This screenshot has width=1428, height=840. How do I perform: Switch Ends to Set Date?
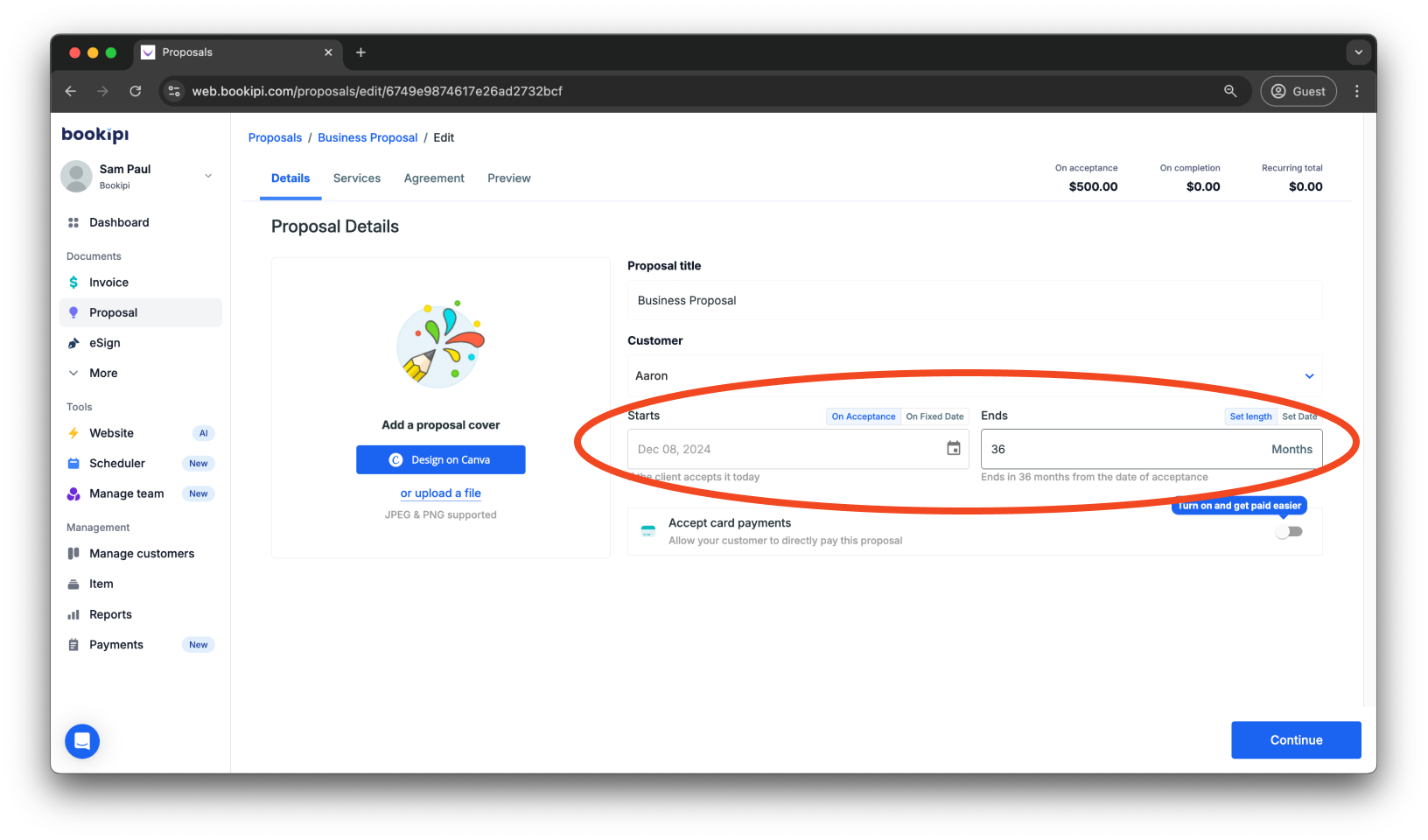click(x=1299, y=416)
